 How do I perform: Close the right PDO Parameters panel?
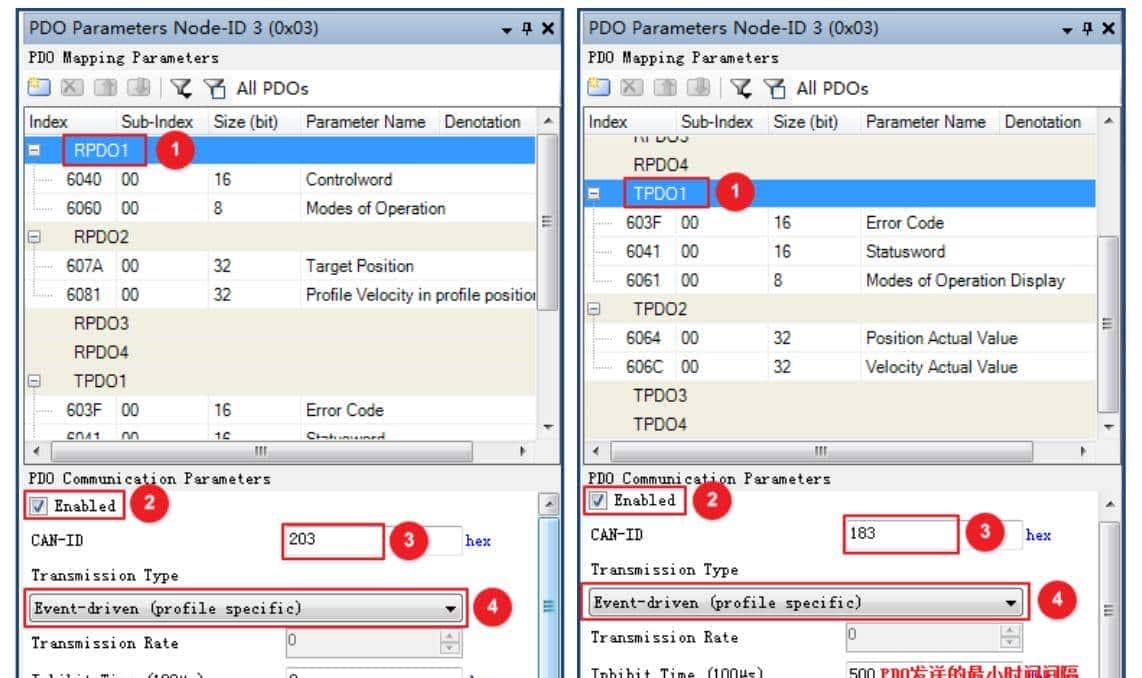[x=1108, y=28]
